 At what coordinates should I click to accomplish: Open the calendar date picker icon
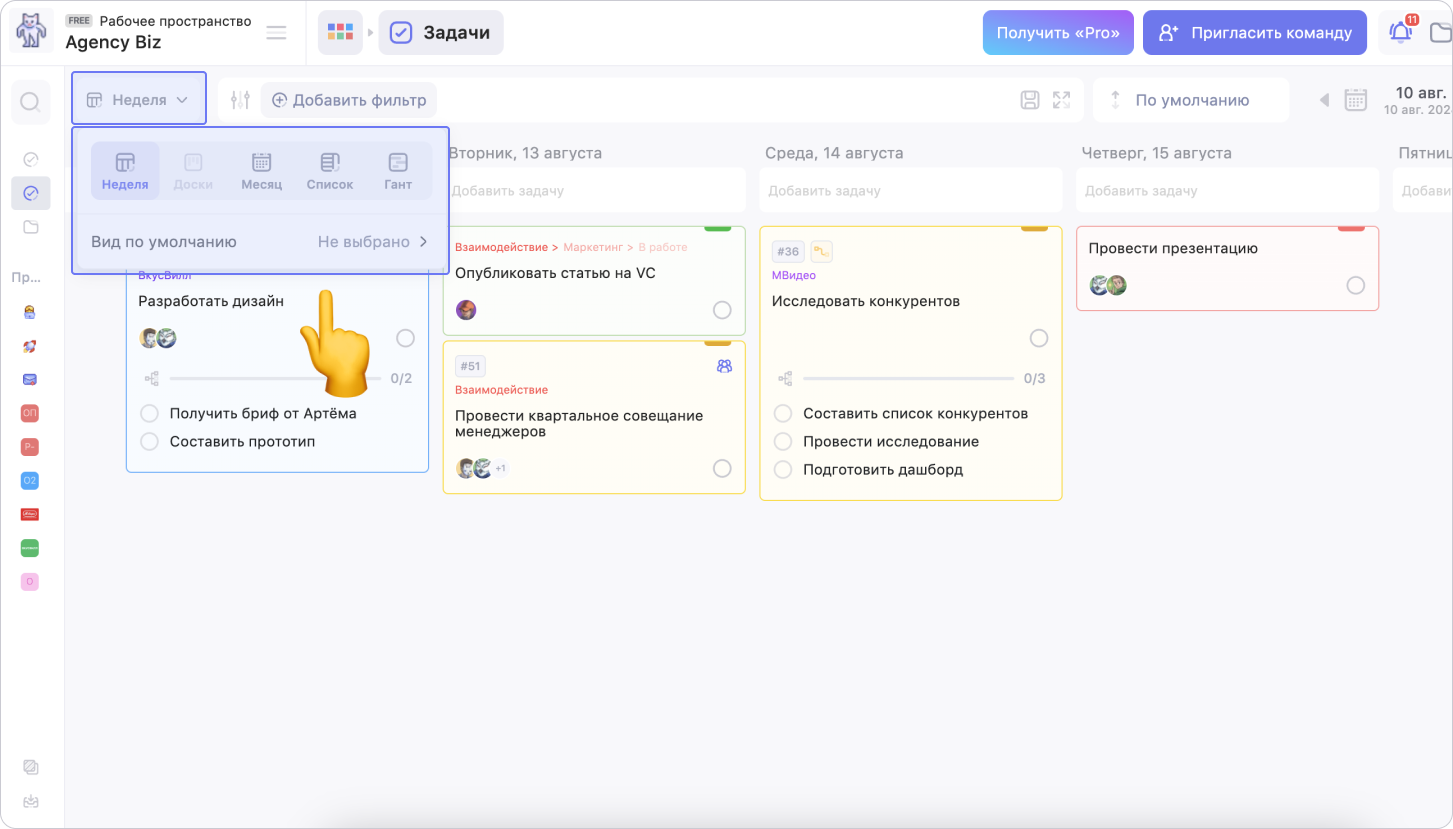[x=1355, y=100]
